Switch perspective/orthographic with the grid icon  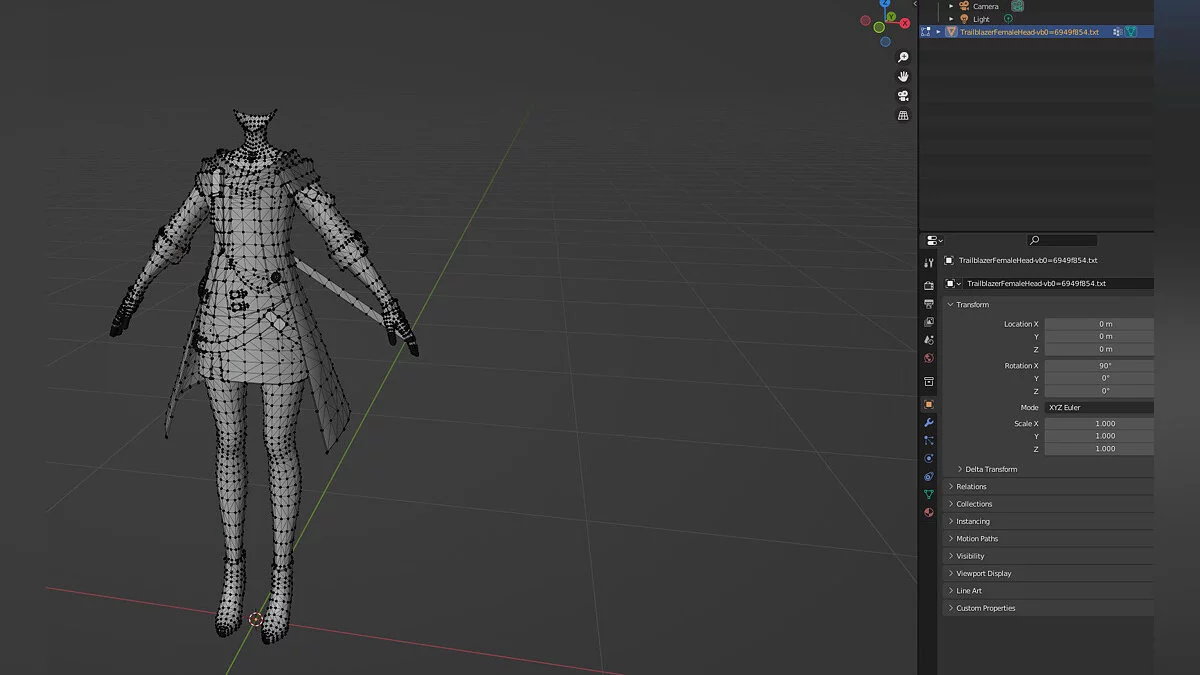point(903,116)
